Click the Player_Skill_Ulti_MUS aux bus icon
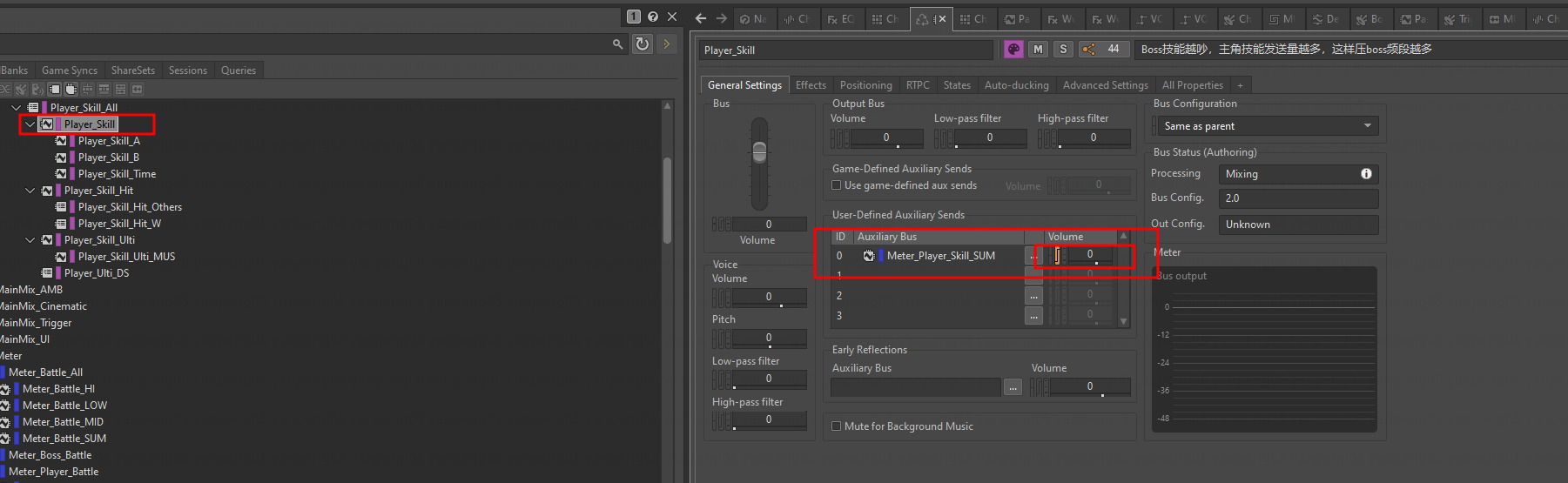 [x=61, y=257]
